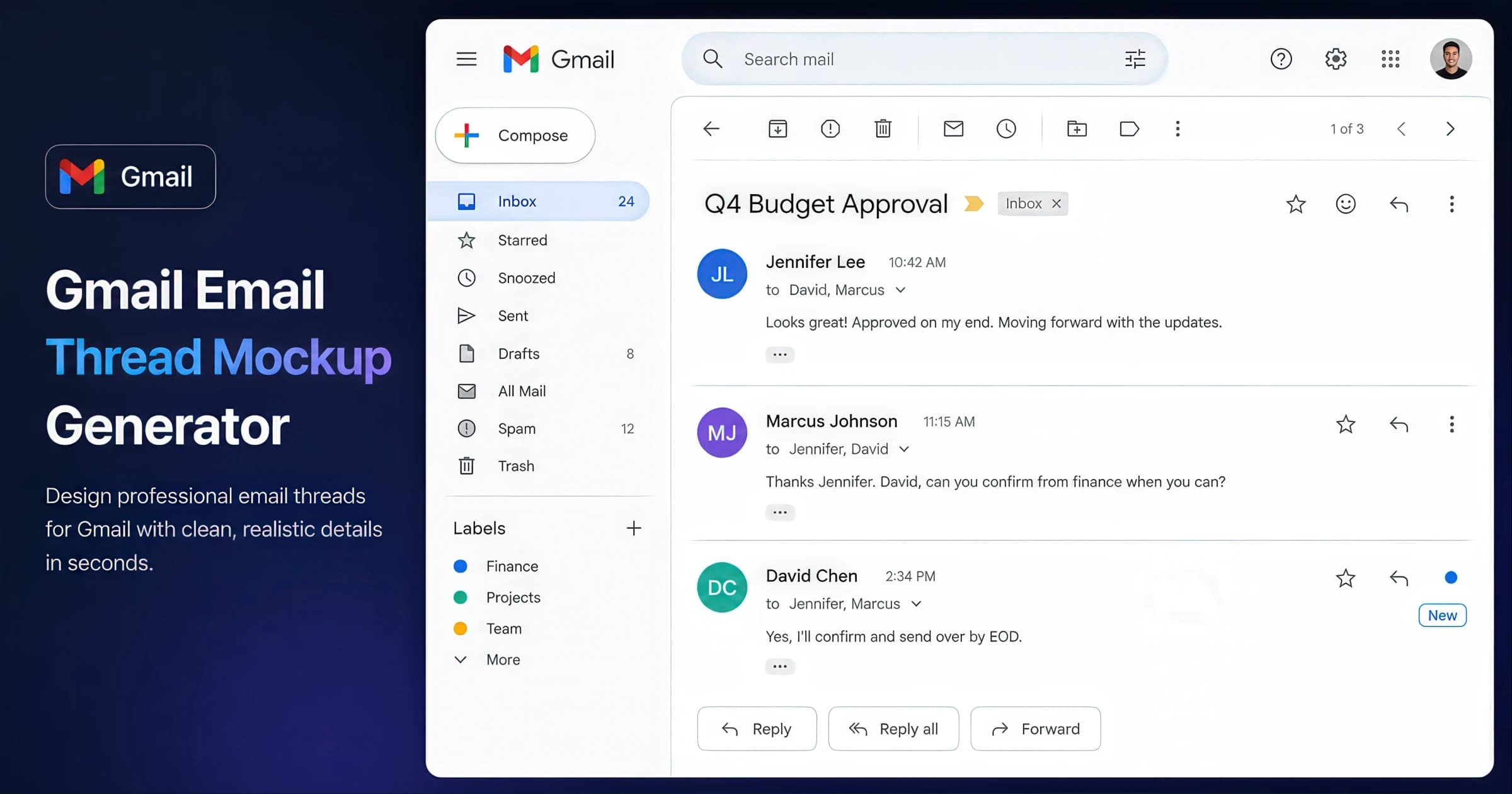The image size is (1512, 794).
Task: Open the Help question mark icon
Action: tap(1281, 59)
